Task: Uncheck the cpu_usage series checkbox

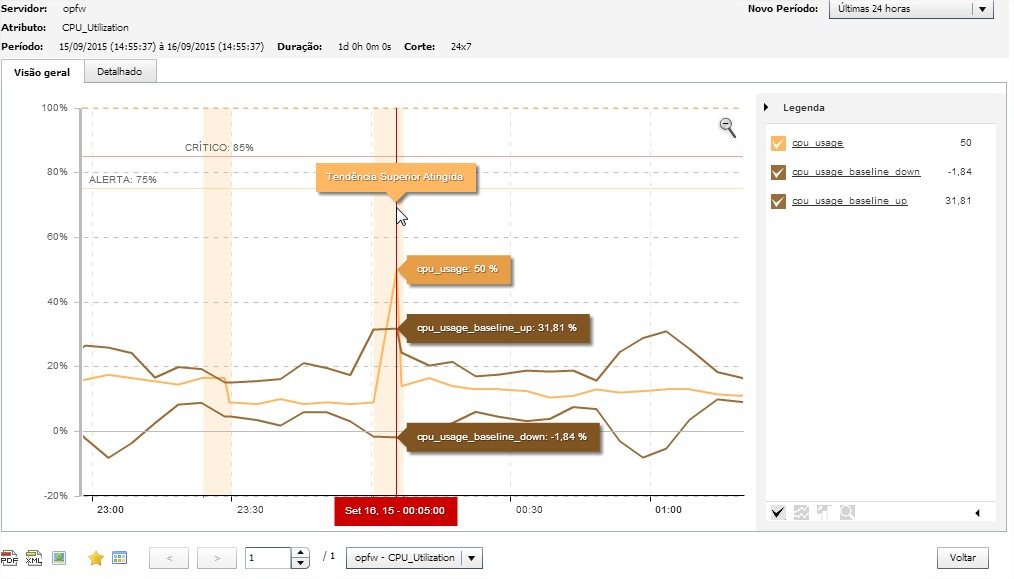Action: (779, 143)
